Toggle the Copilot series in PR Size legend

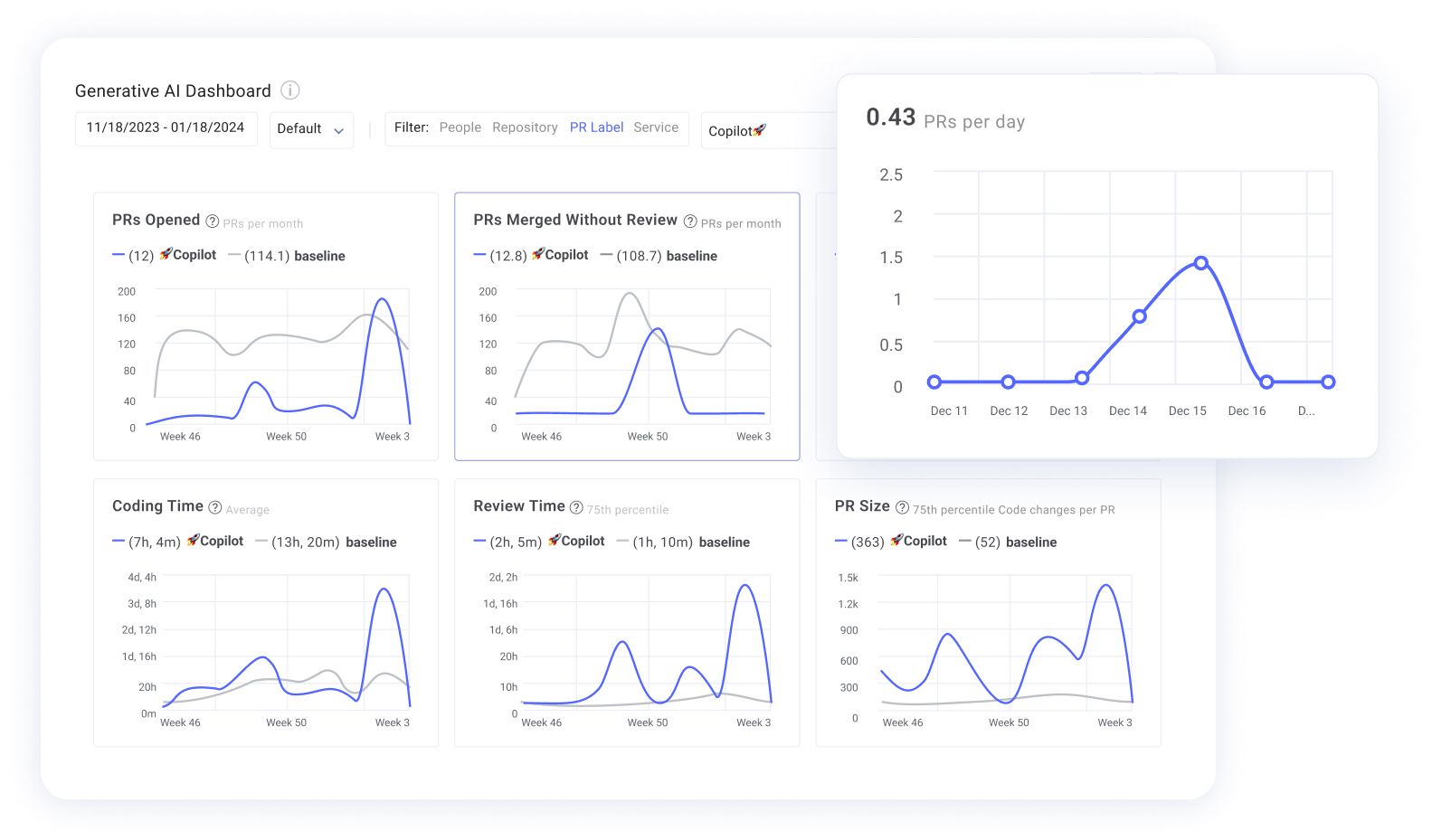tap(890, 542)
